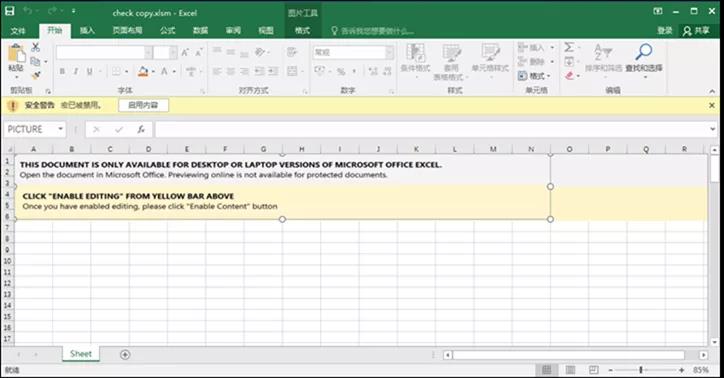Select the Sheet tab at bottom
This screenshot has height=378, width=724.
point(81,354)
